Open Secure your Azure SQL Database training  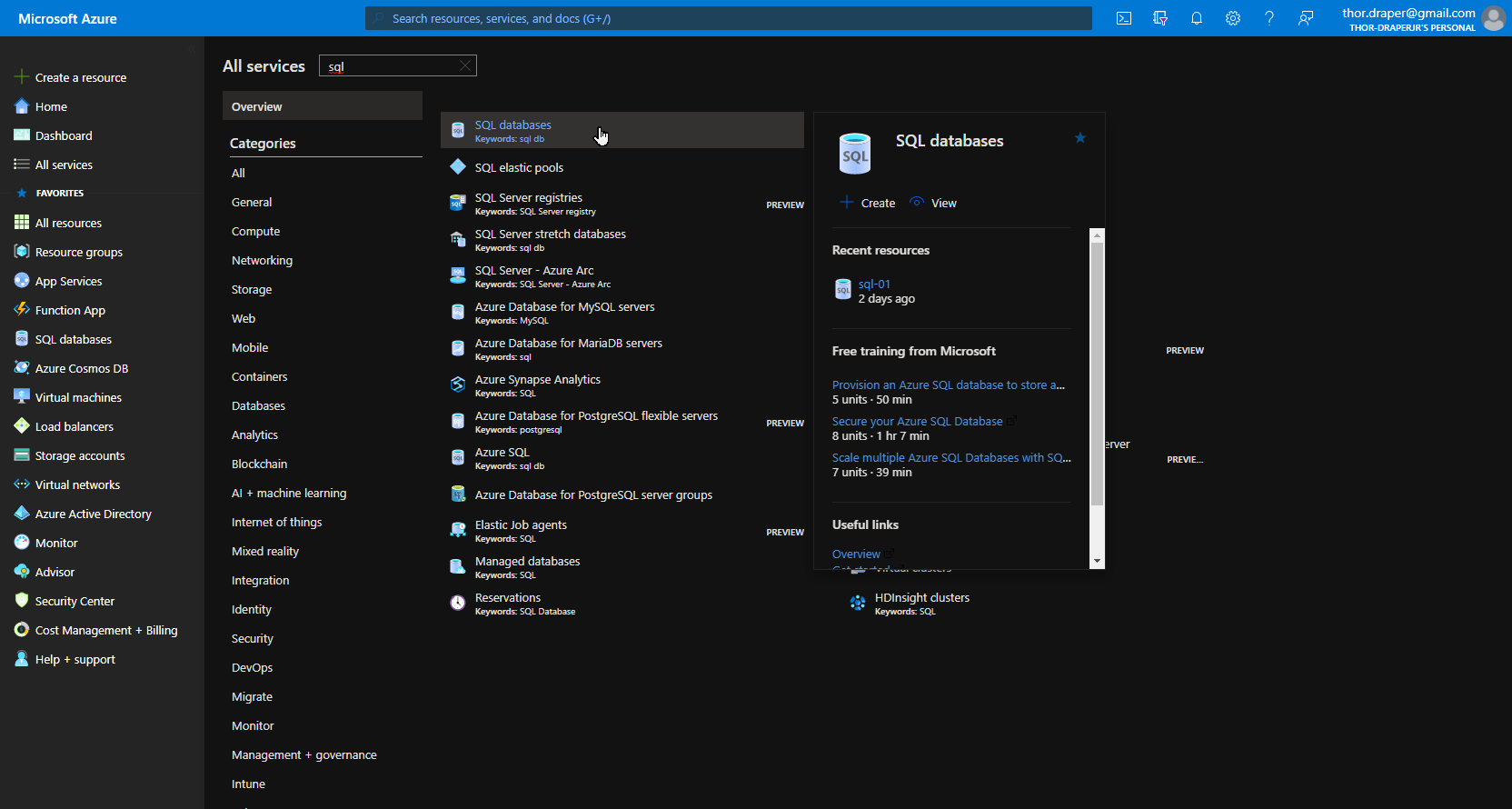(x=918, y=421)
